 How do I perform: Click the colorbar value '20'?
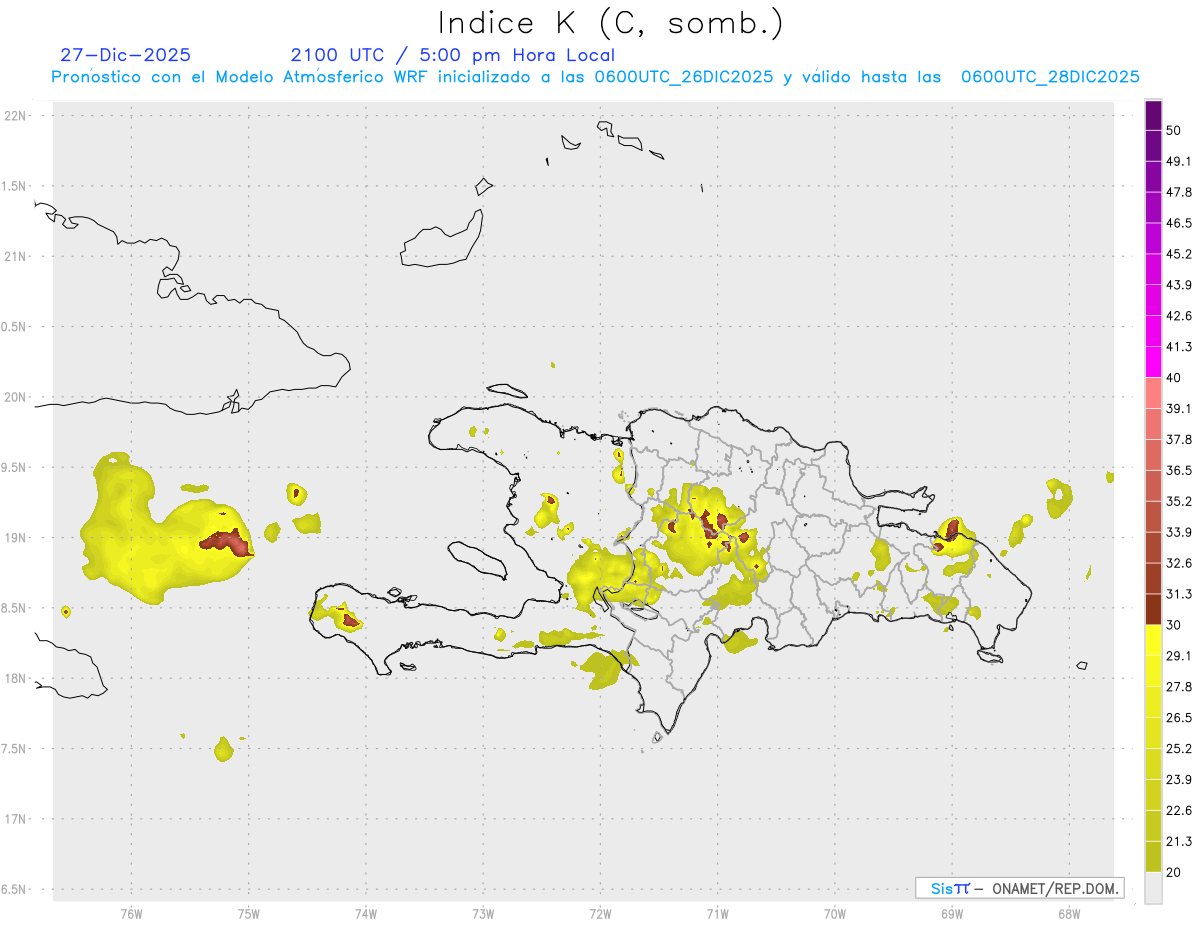point(1174,873)
